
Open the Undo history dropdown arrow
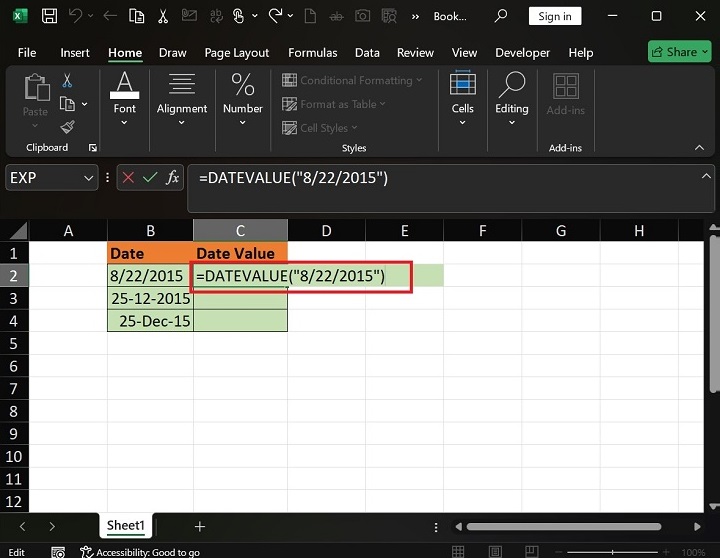point(90,16)
